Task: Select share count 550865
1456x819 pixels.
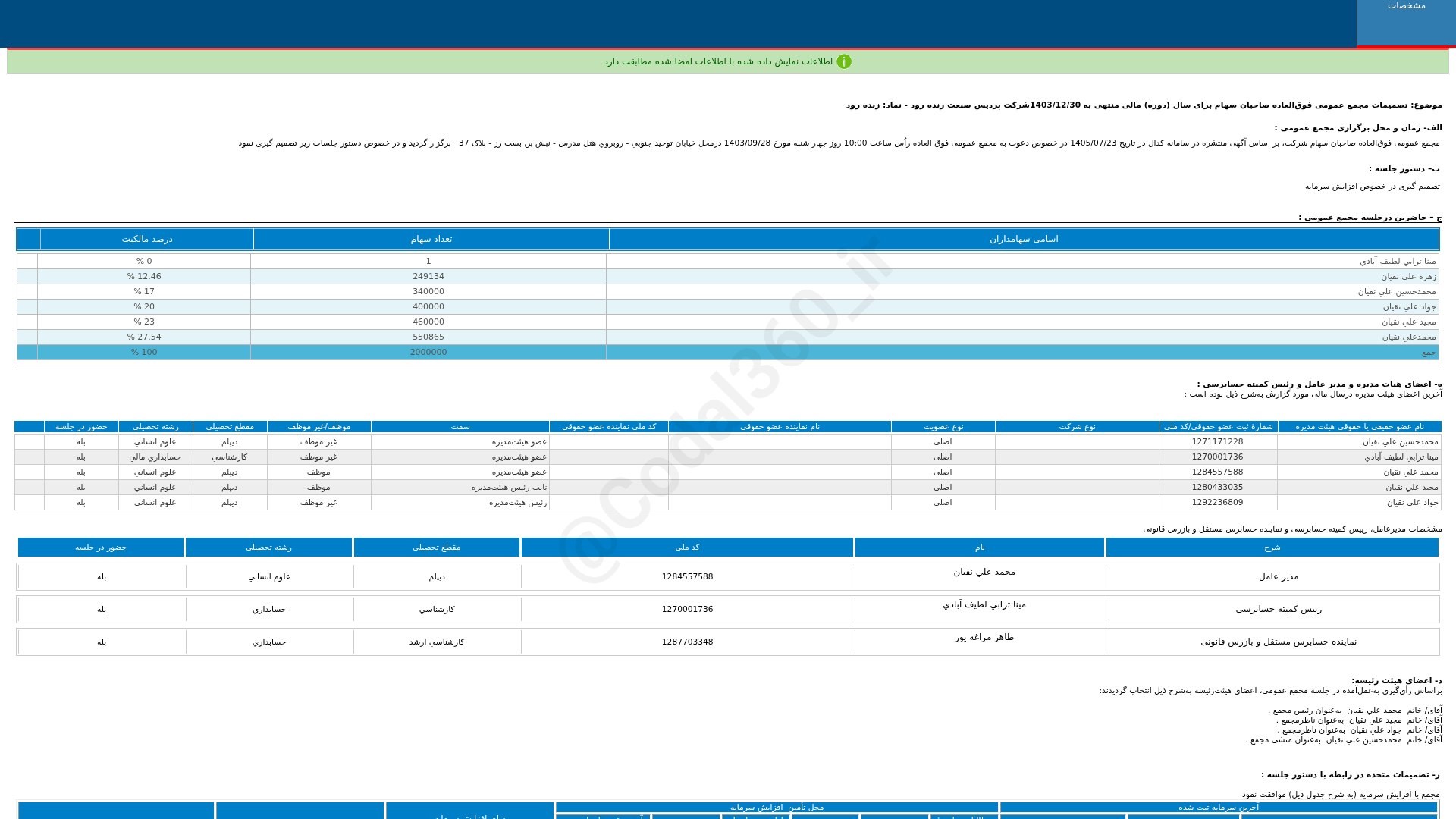Action: 428,337
